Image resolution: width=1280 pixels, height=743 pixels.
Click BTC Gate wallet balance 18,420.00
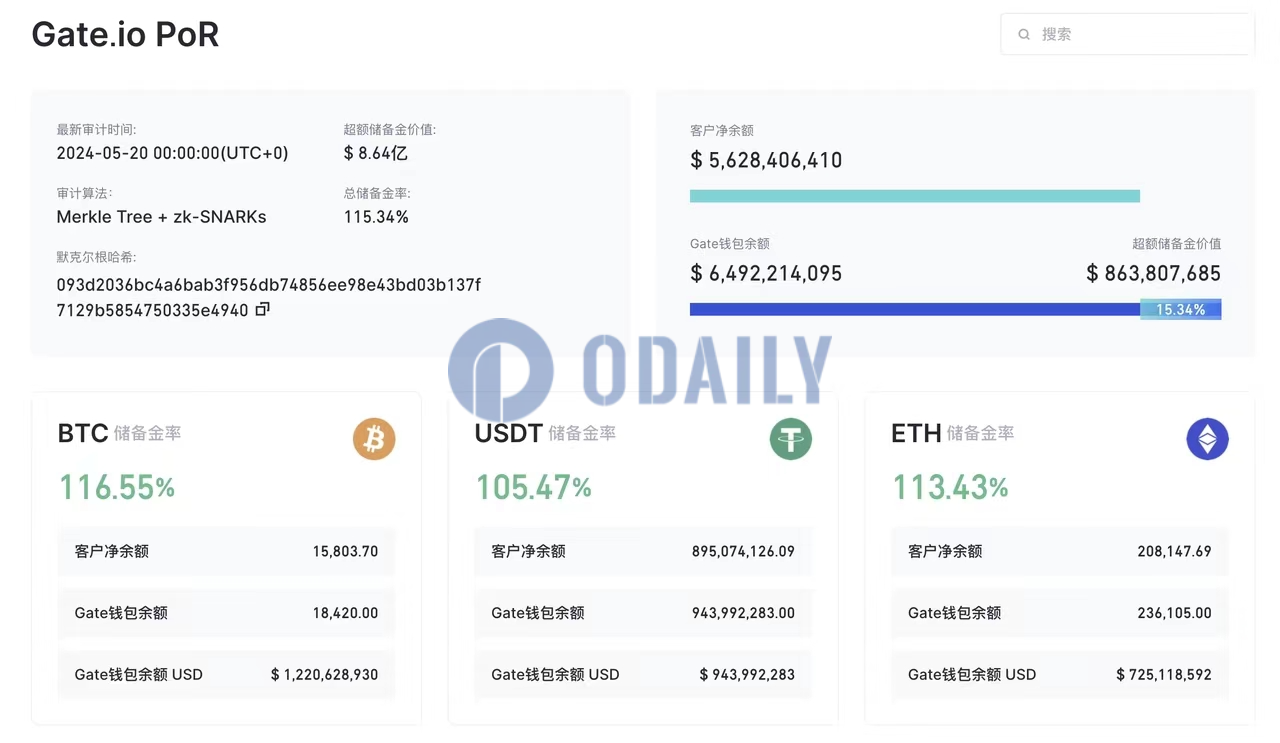[346, 613]
